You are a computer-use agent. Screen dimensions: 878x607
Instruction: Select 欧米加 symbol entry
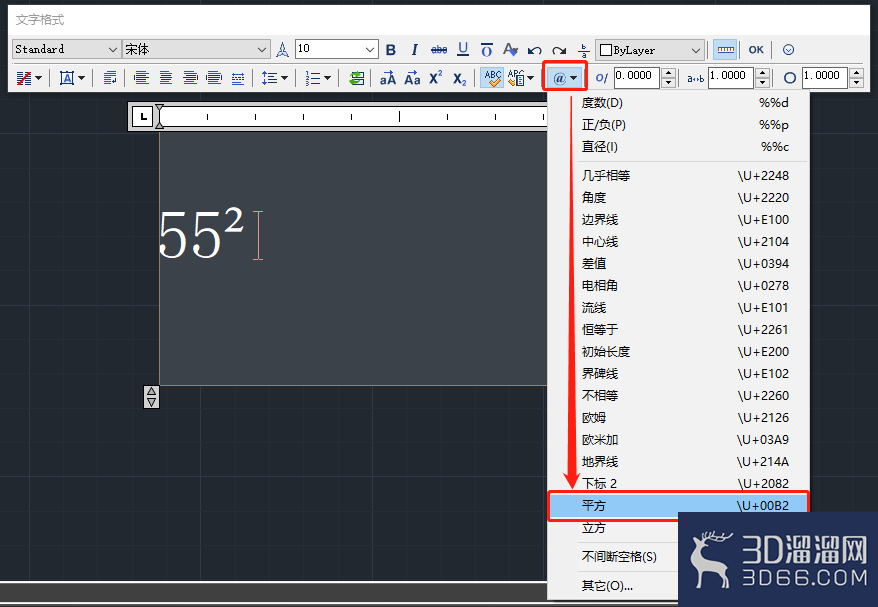[679, 440]
